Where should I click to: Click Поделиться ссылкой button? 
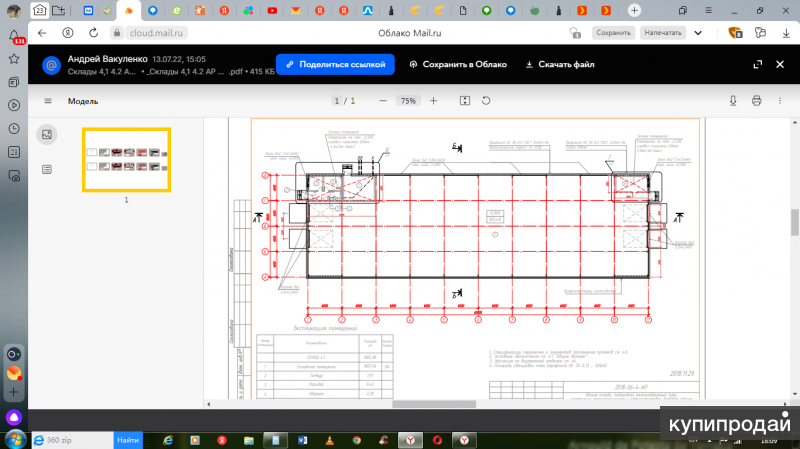(x=335, y=64)
